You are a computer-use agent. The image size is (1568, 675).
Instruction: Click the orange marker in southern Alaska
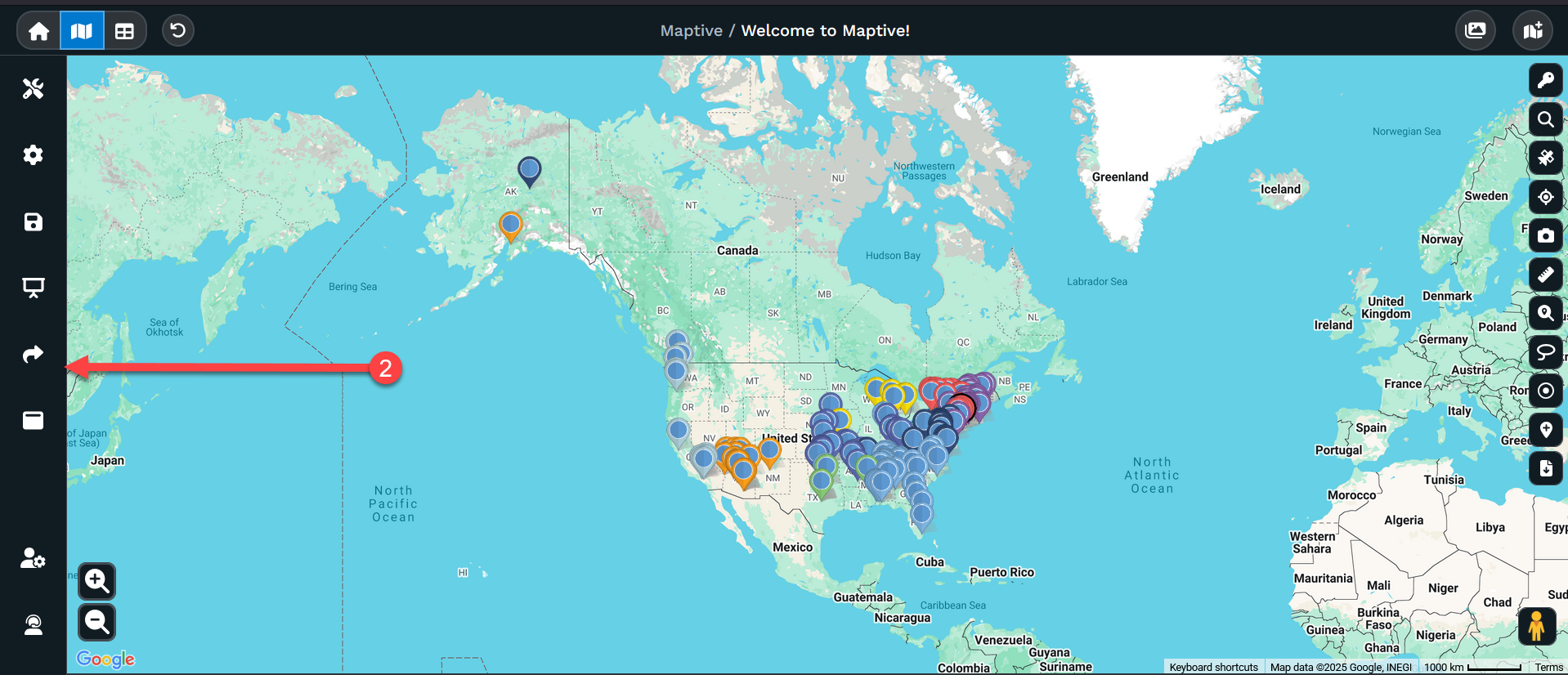[511, 226]
